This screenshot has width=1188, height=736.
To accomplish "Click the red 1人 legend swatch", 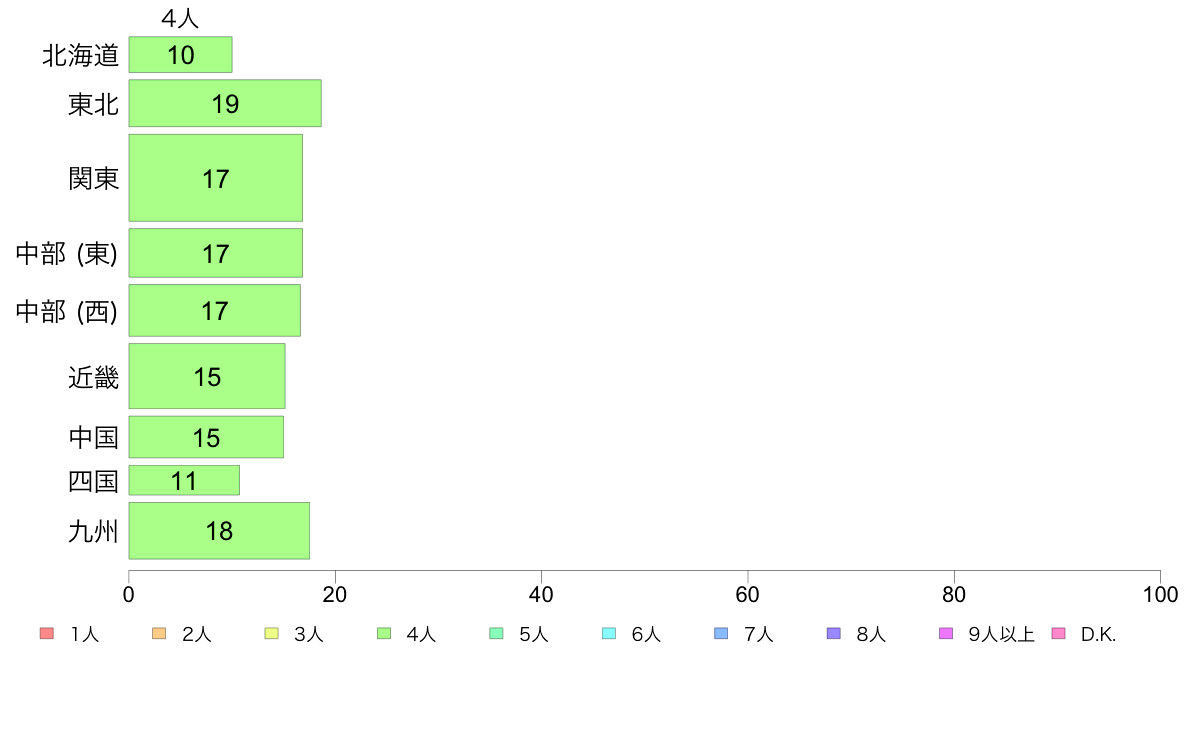I will point(46,634).
